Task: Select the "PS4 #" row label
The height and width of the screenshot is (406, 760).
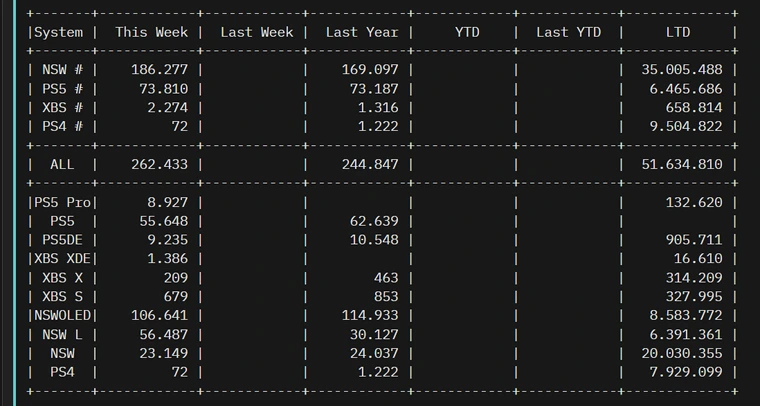Action: click(63, 126)
